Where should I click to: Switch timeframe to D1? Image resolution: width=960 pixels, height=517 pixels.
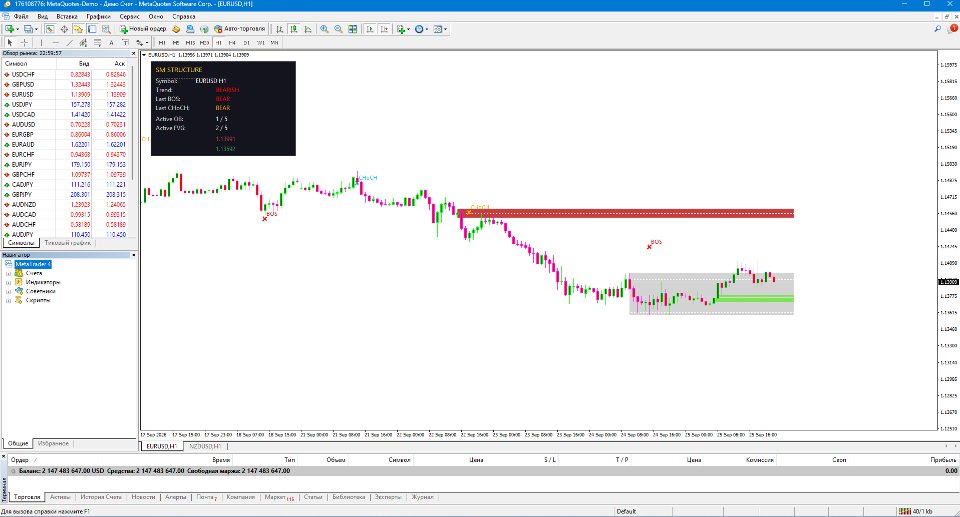(246, 42)
